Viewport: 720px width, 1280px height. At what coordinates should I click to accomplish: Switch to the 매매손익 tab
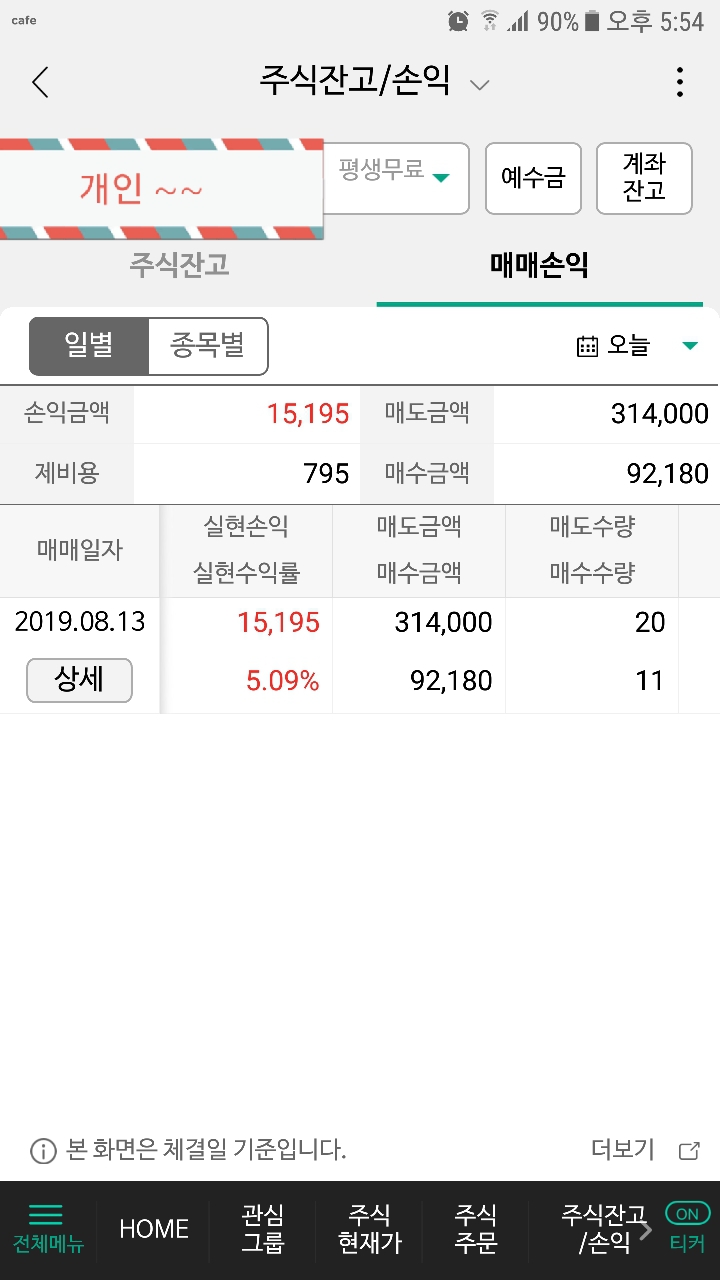point(540,265)
